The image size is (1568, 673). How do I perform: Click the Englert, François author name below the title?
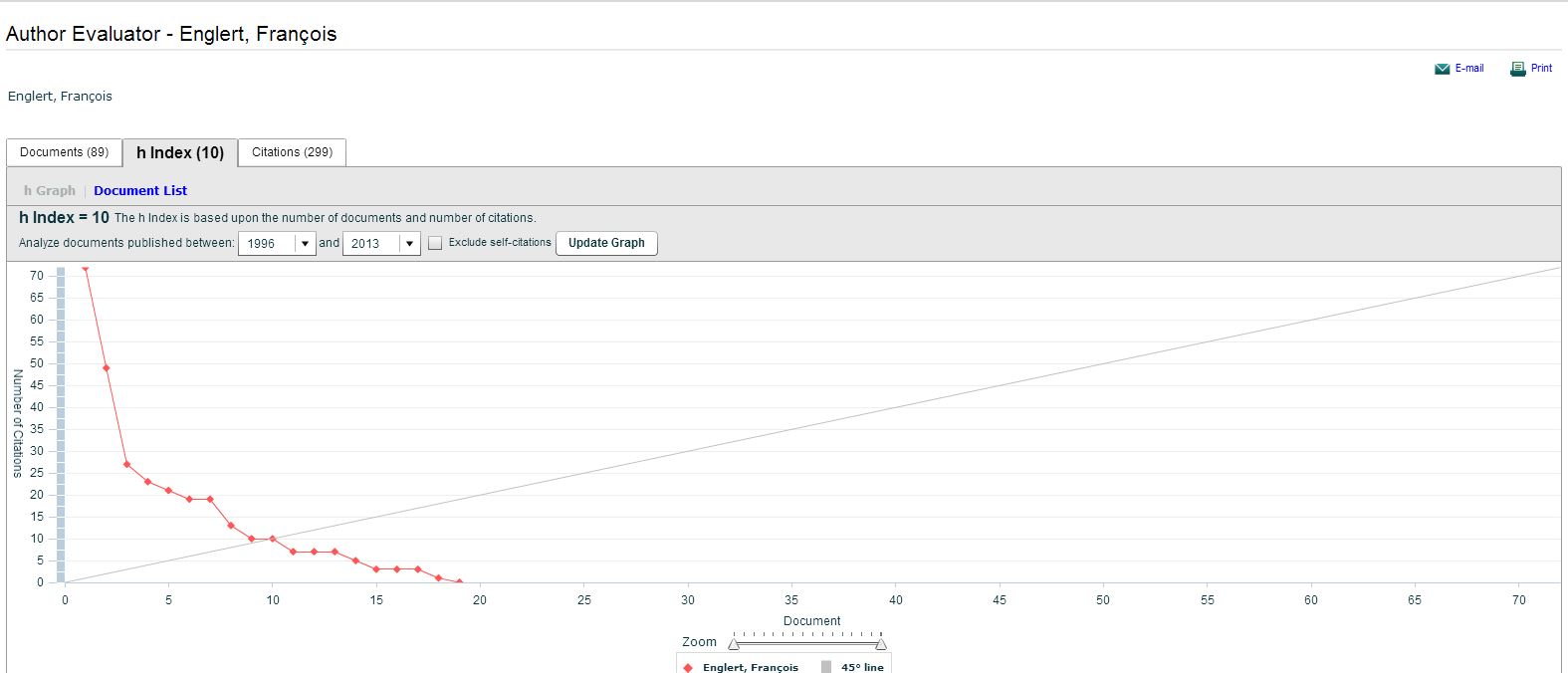tap(60, 97)
